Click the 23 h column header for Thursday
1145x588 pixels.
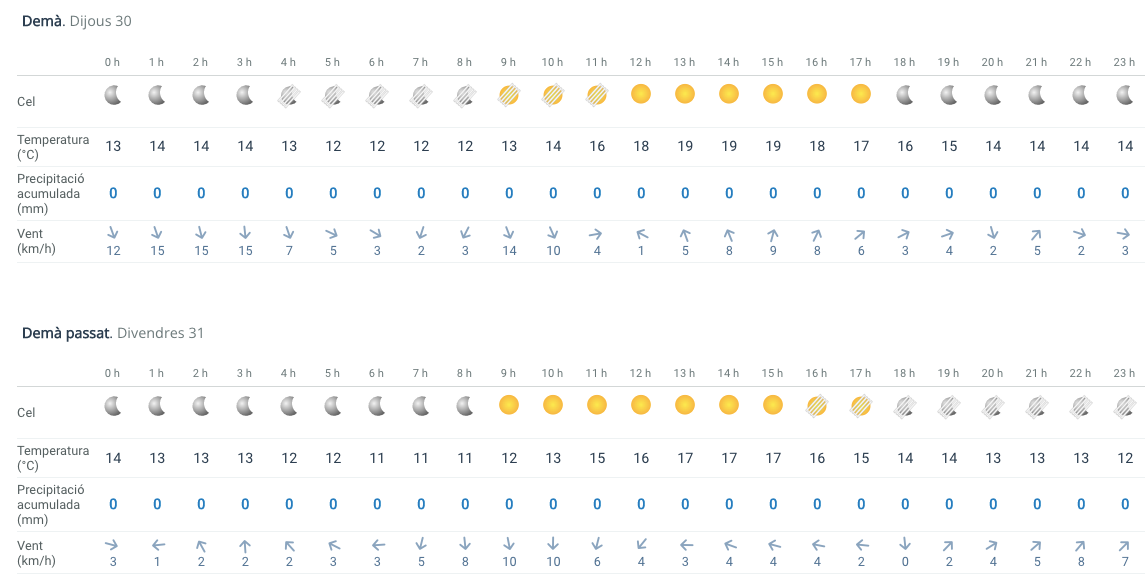[1125, 62]
